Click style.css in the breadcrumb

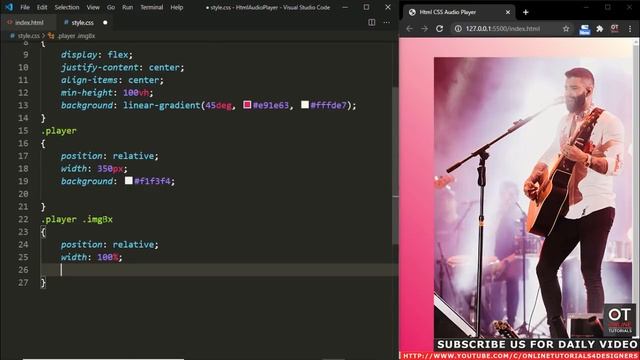pyautogui.click(x=29, y=36)
